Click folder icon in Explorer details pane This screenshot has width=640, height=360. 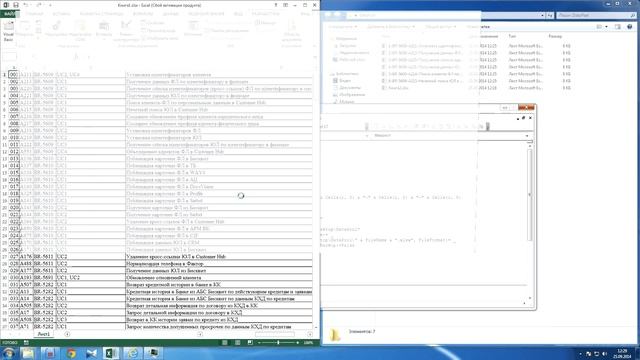335,335
